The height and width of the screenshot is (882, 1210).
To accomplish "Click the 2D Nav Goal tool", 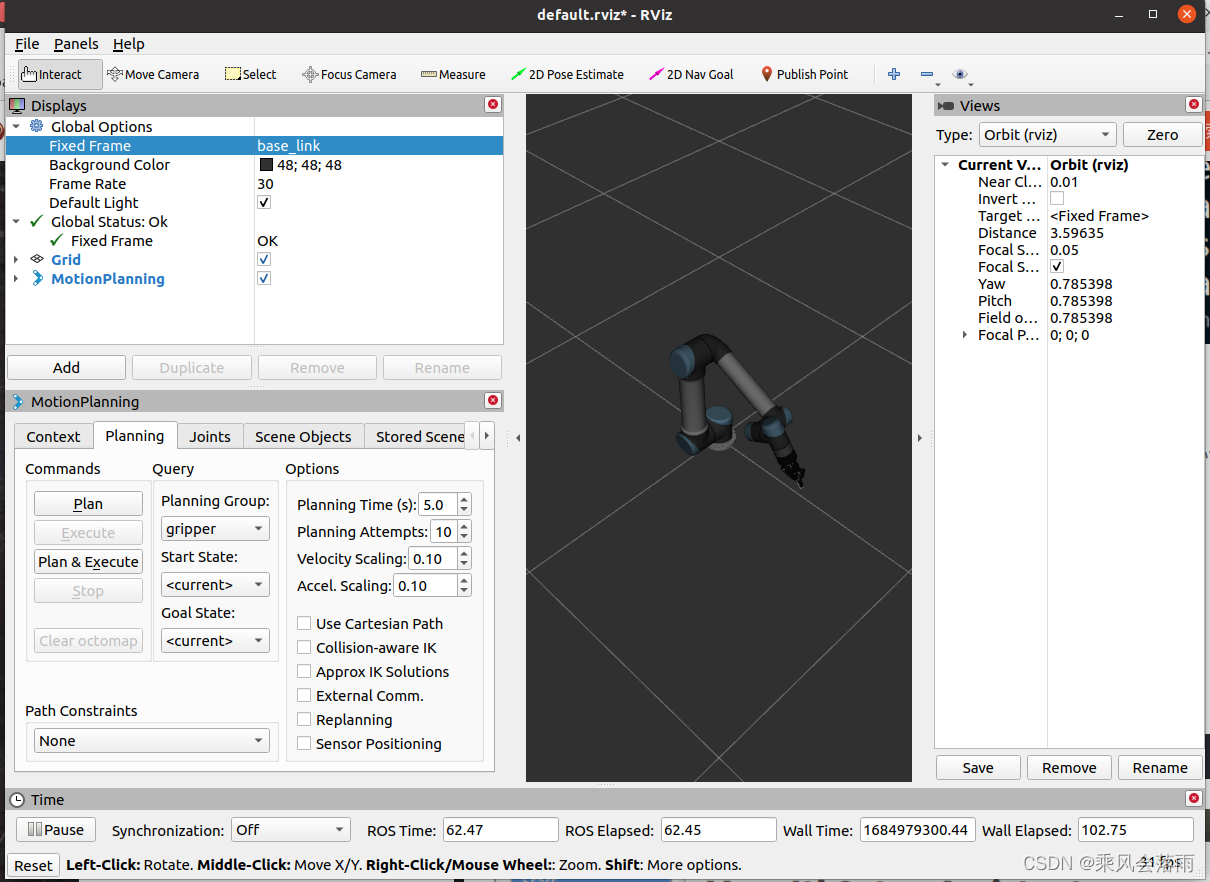I will pyautogui.click(x=690, y=74).
